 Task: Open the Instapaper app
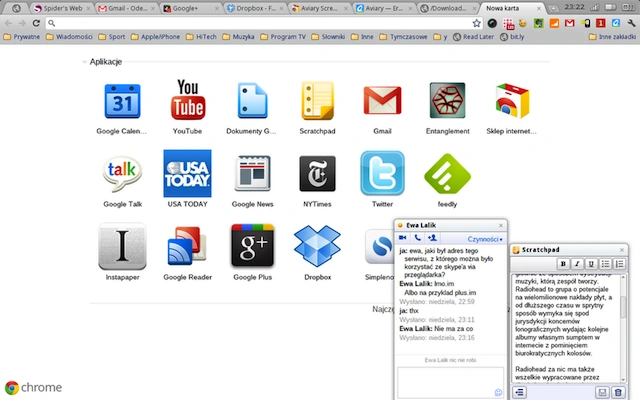click(122, 247)
